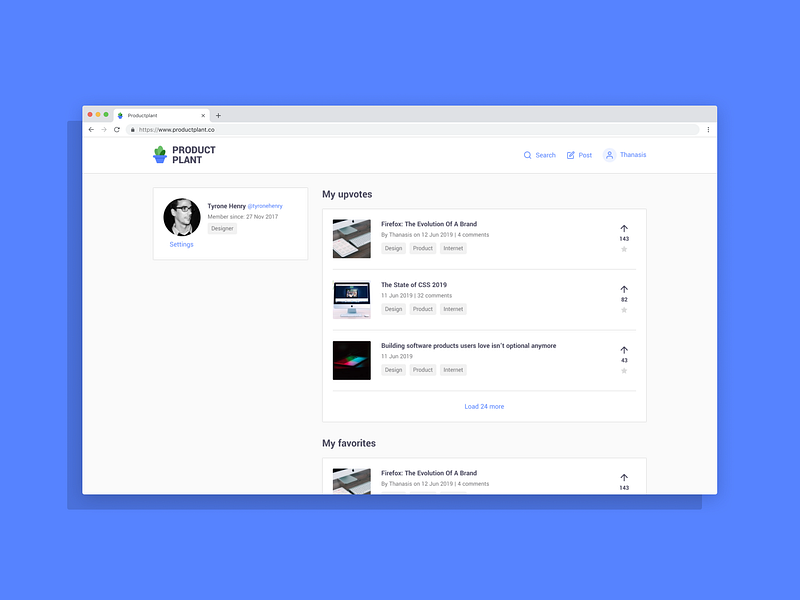Select the Productplant browser tab
Screen dimensions: 800x600
click(x=162, y=116)
